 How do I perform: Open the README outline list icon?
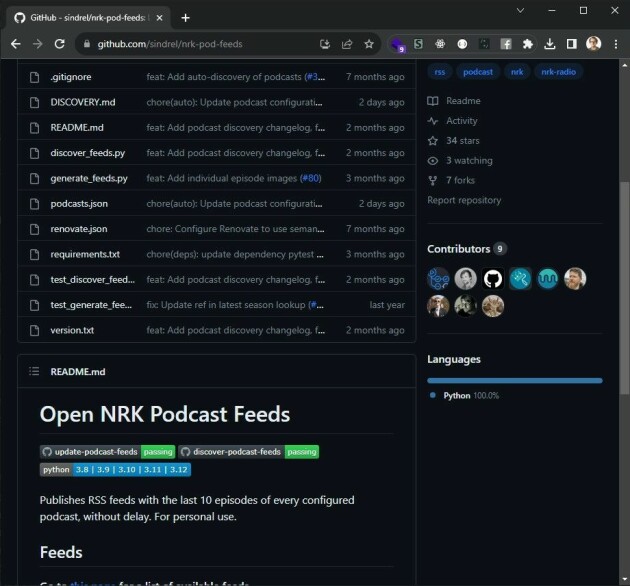34,371
